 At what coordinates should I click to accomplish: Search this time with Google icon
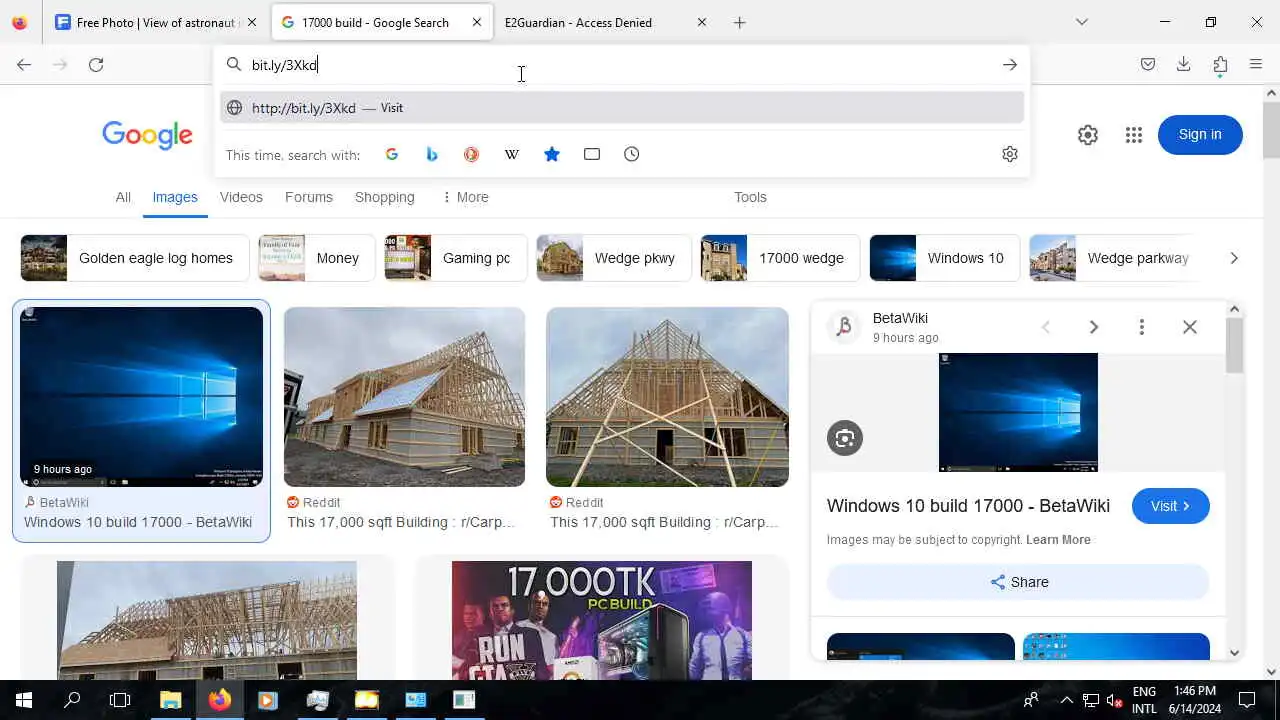pos(392,154)
